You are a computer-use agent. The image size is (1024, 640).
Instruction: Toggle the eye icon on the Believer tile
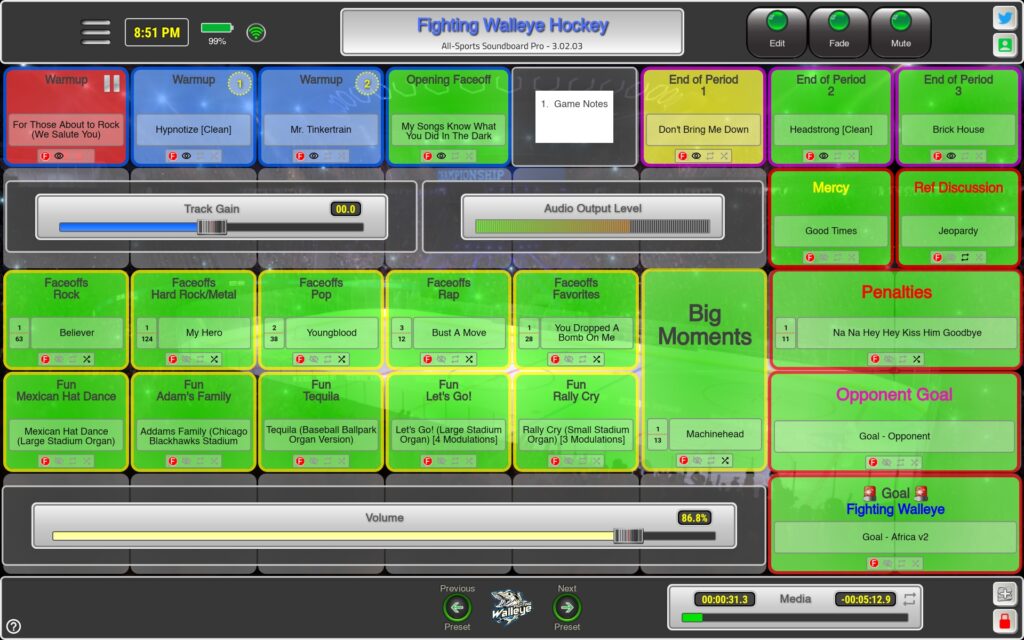click(60, 357)
